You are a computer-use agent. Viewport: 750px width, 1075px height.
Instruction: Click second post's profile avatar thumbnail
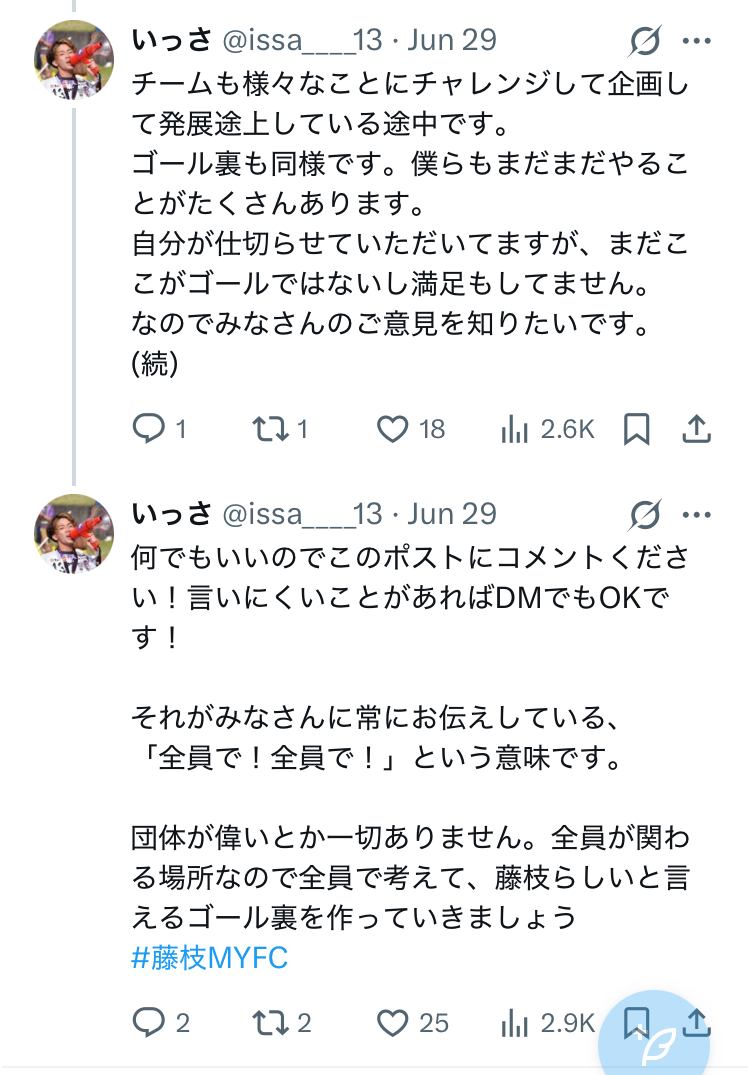pos(75,534)
